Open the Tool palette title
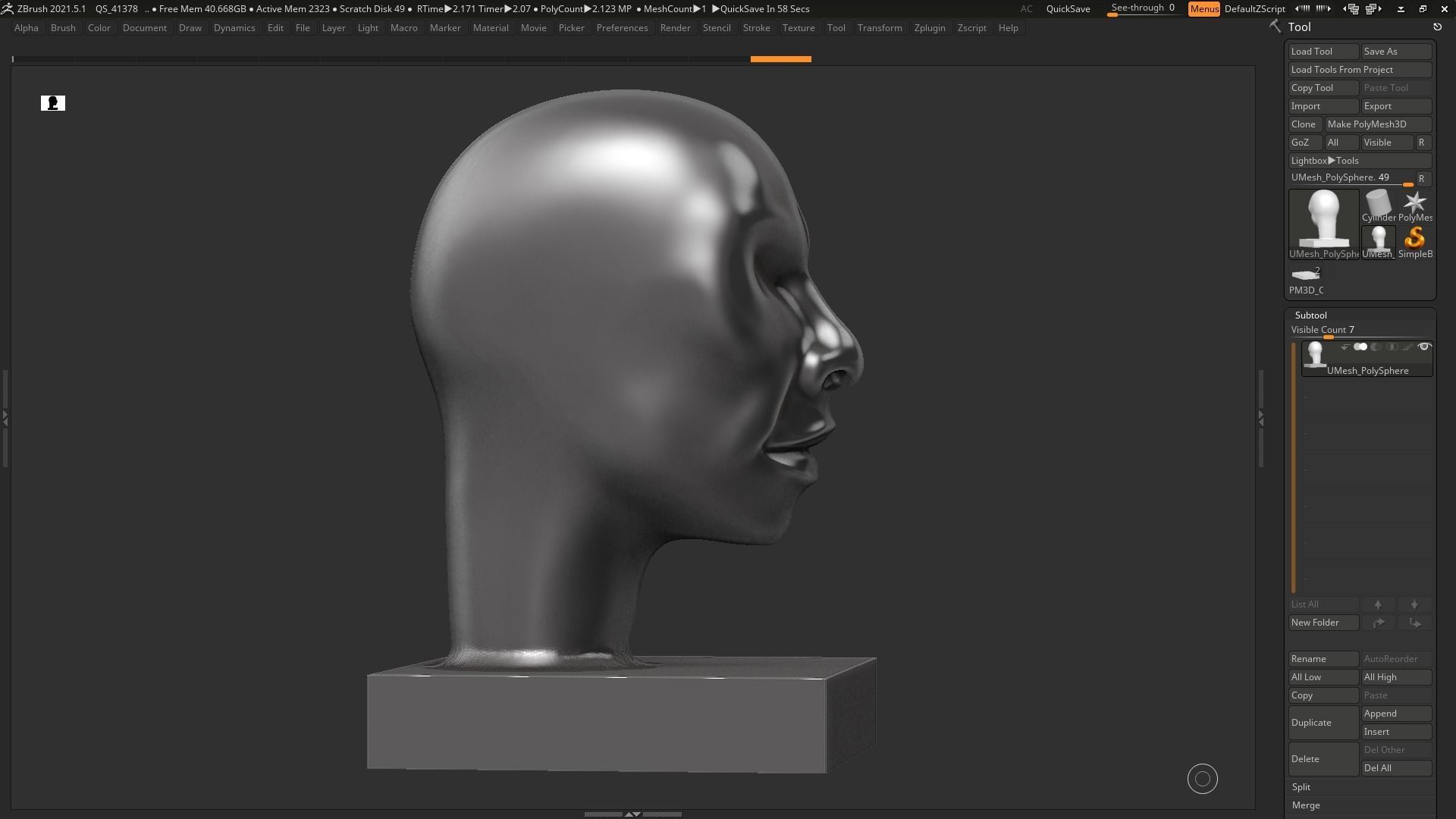 [x=1299, y=27]
